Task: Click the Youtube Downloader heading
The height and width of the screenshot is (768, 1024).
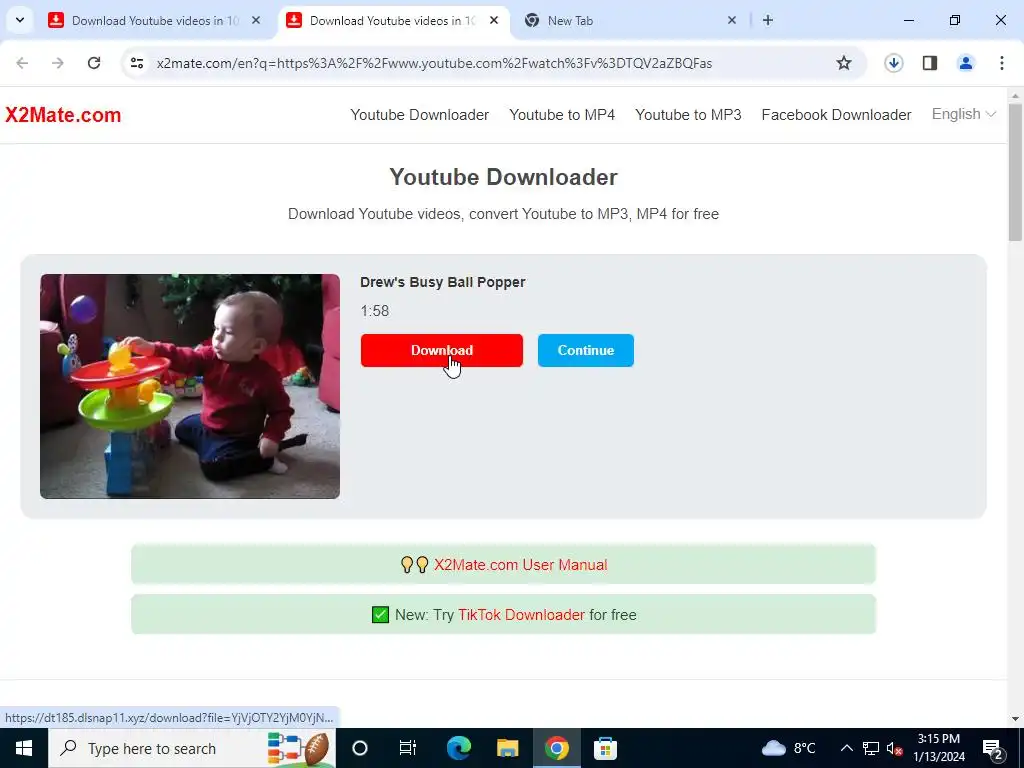Action: pyautogui.click(x=504, y=177)
